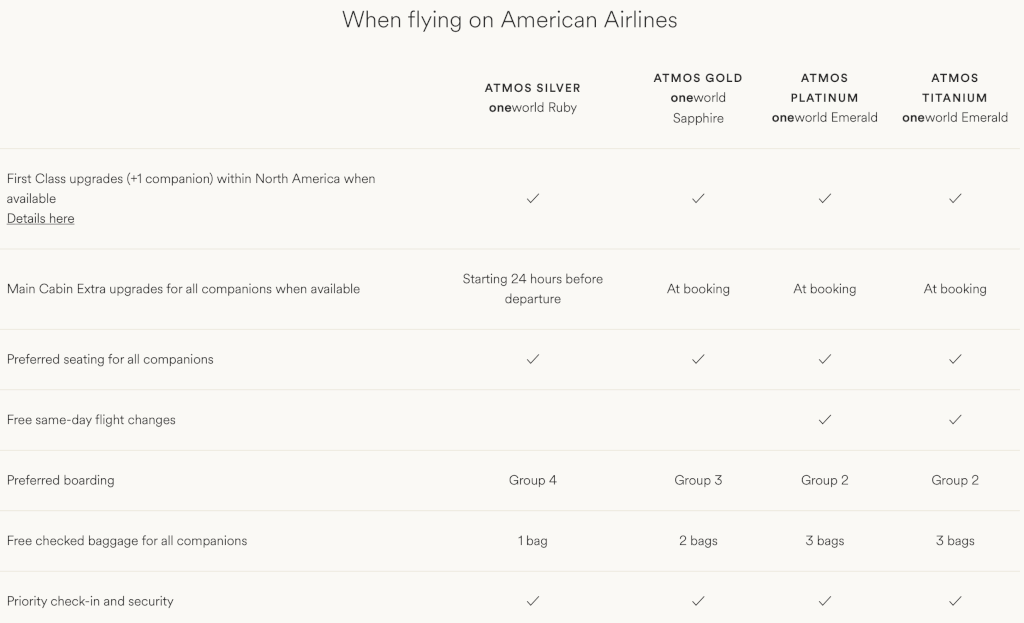Screen dimensions: 1024x623
Task: Click Atmos Silver priority check-in checkmark
Action: point(533,601)
